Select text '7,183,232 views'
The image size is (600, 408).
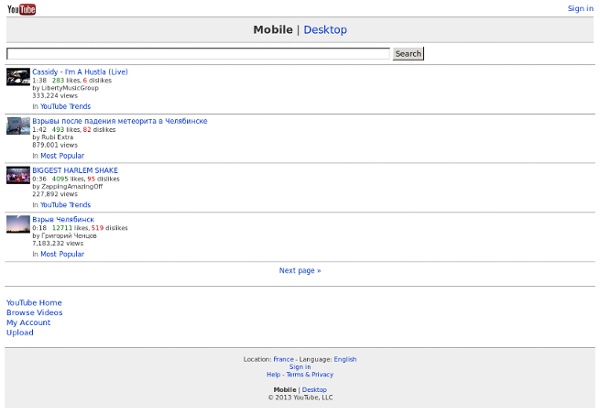pos(57,243)
